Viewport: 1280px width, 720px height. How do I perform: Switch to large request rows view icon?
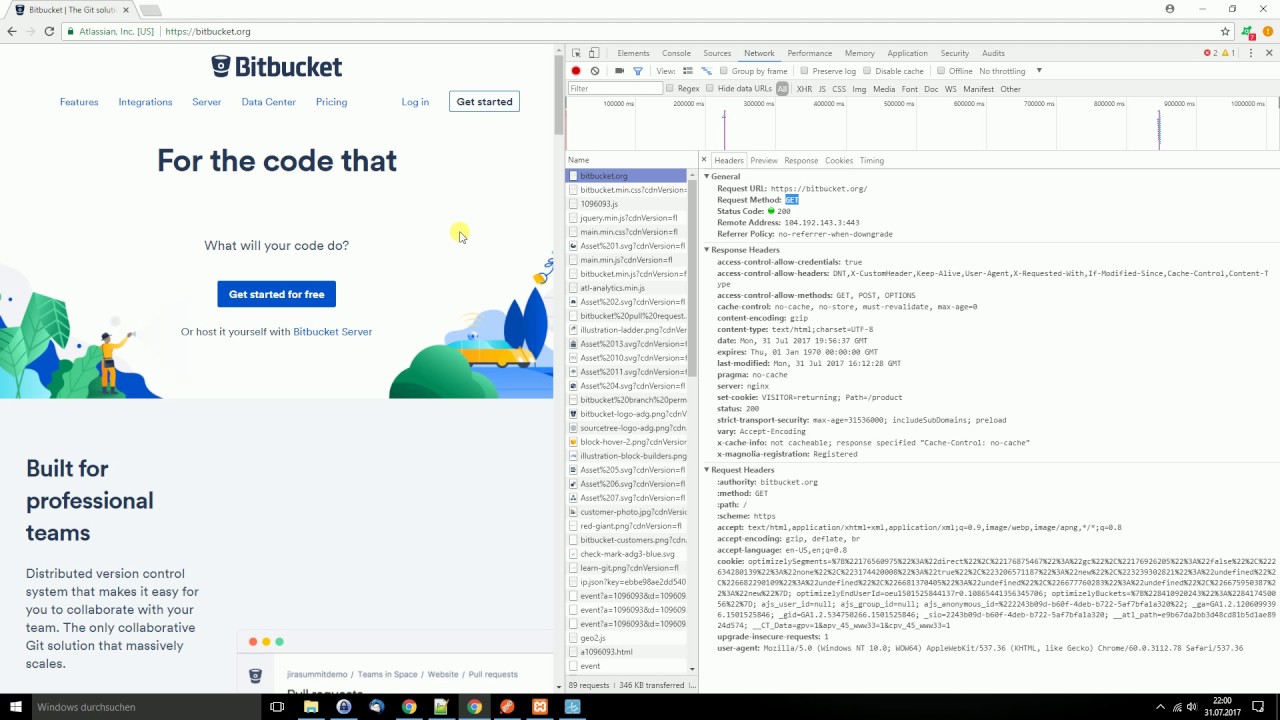[688, 71]
